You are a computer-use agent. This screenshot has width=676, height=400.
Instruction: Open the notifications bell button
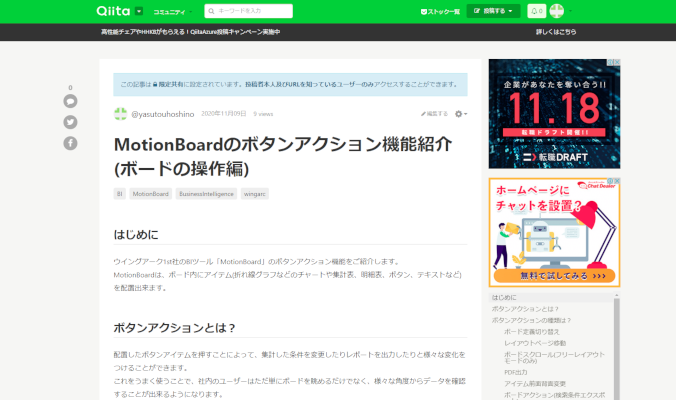point(536,11)
